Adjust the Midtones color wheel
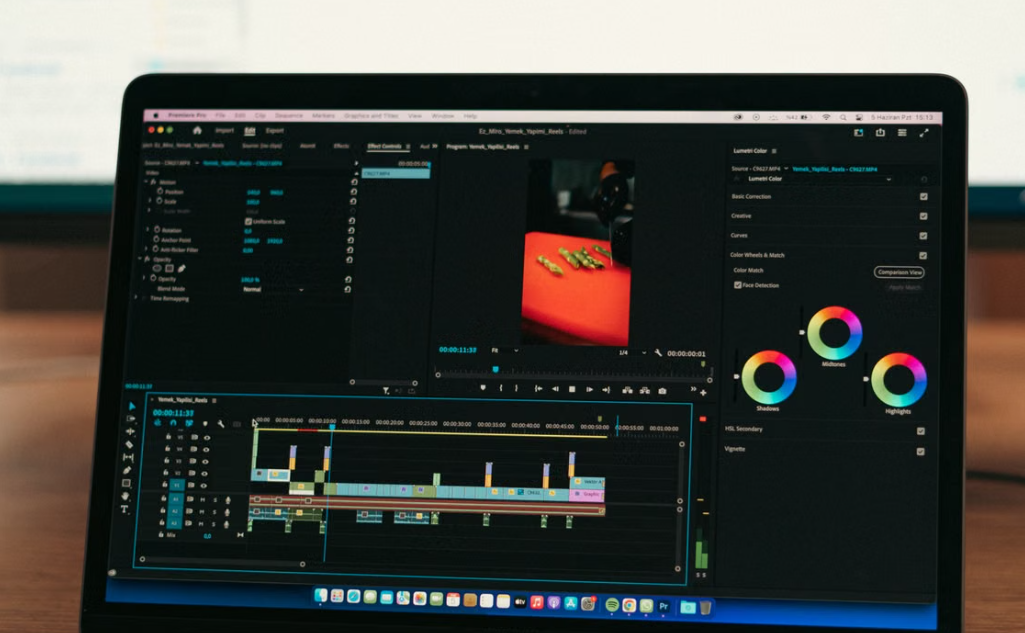The image size is (1025, 633). point(834,332)
